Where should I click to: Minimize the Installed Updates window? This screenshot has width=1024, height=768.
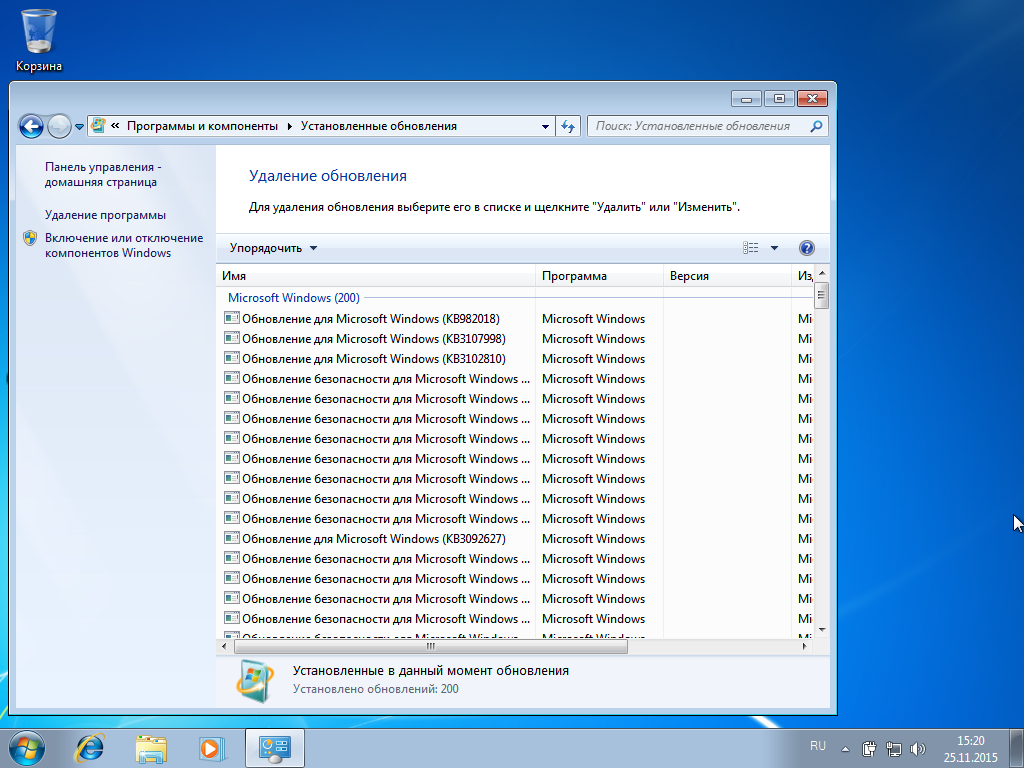coord(746,99)
